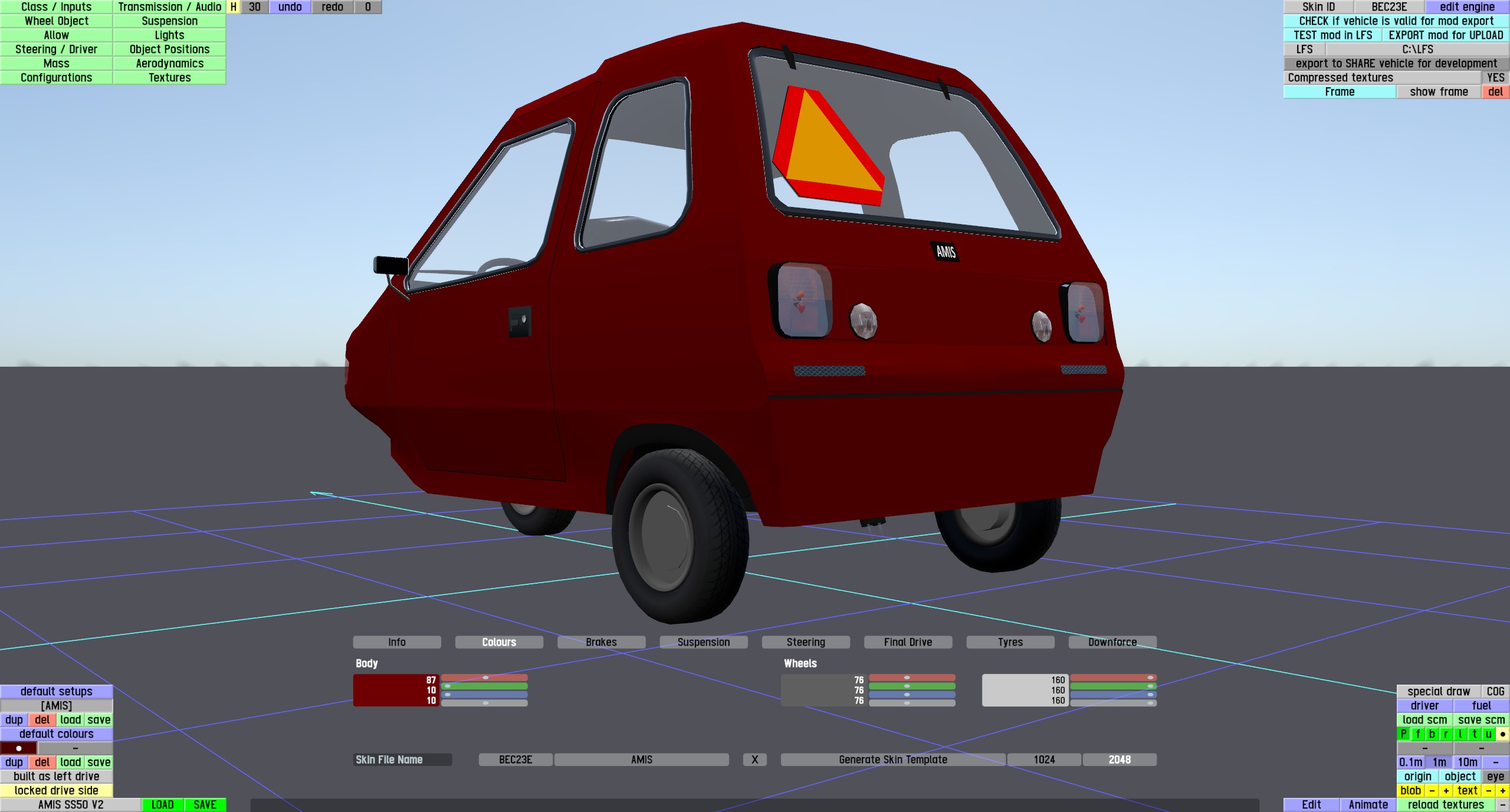
Task: Select the 'f' front view button
Action: [x=1417, y=734]
